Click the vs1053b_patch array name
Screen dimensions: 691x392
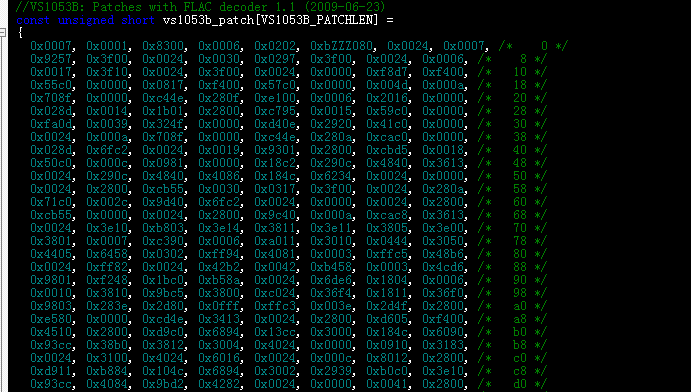point(208,20)
